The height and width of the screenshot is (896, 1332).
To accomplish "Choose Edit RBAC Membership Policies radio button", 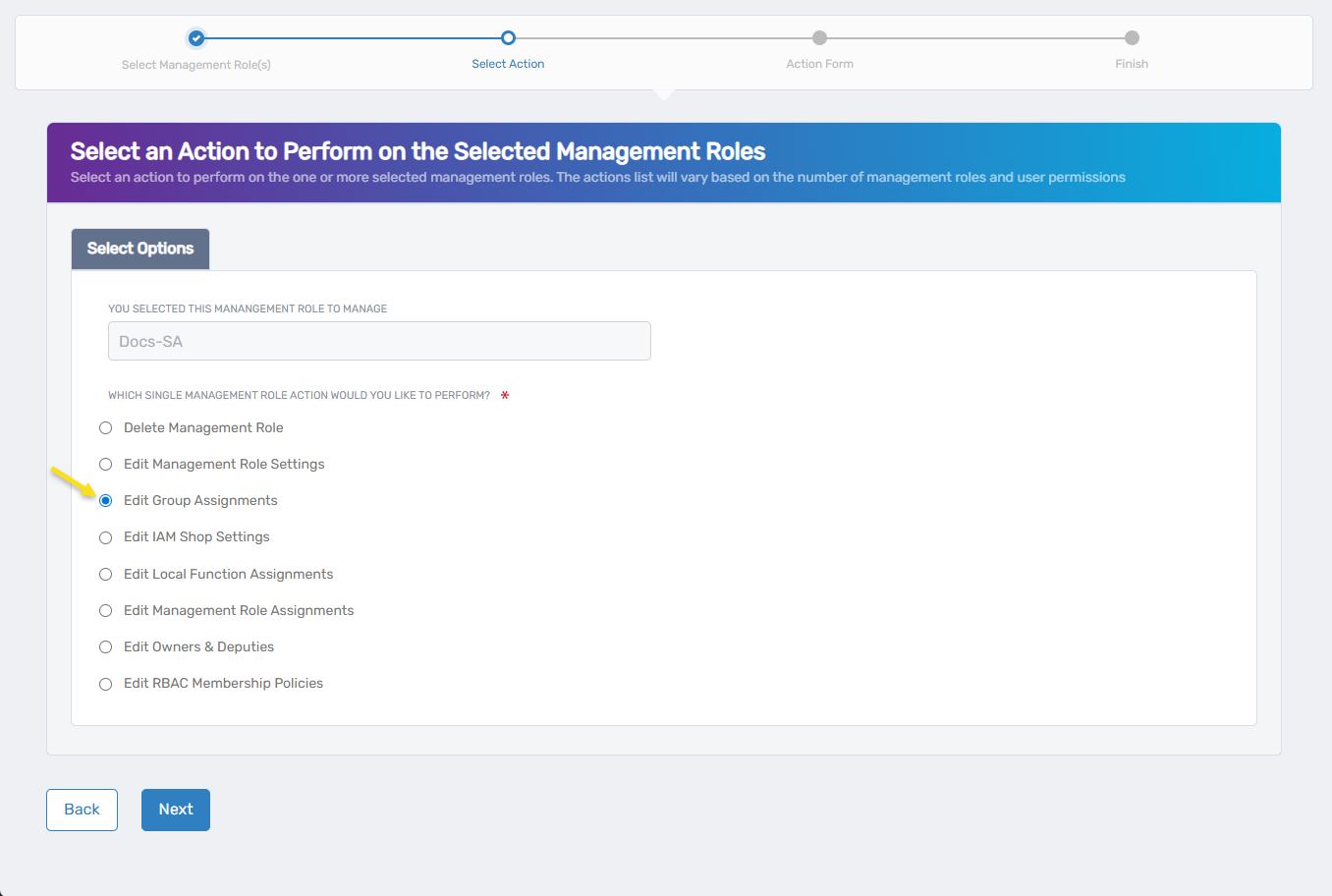I will [106, 684].
